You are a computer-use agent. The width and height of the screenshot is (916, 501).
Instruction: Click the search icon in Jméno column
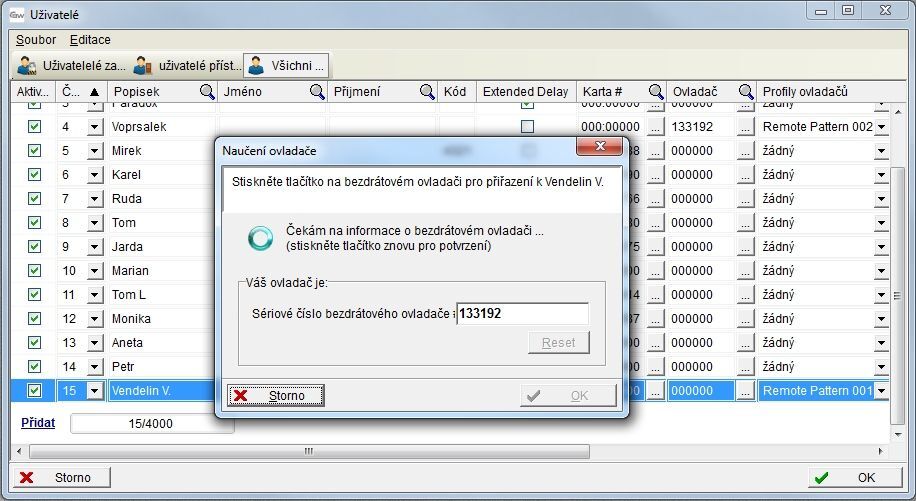pyautogui.click(x=317, y=92)
